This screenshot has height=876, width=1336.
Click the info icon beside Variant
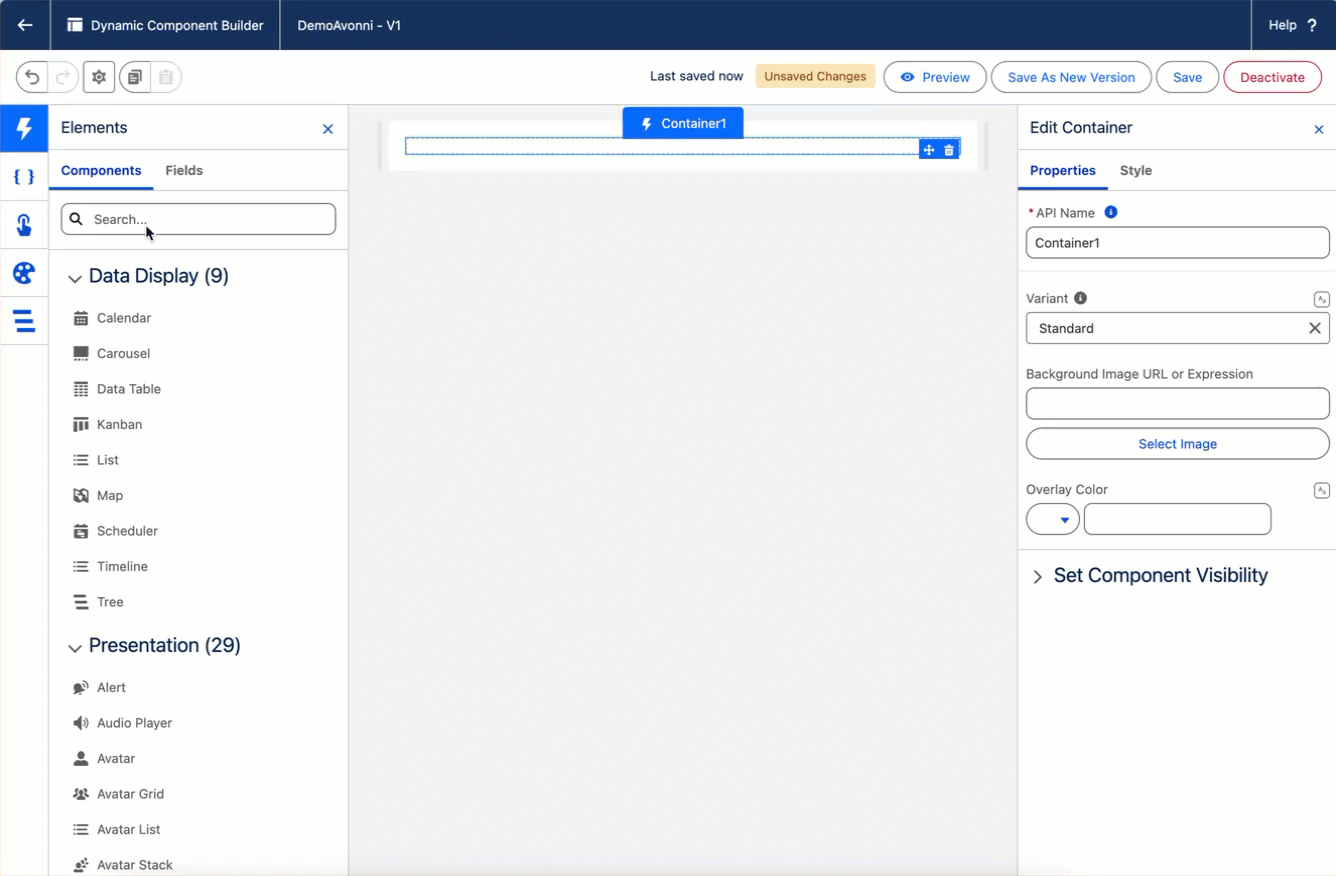point(1080,298)
